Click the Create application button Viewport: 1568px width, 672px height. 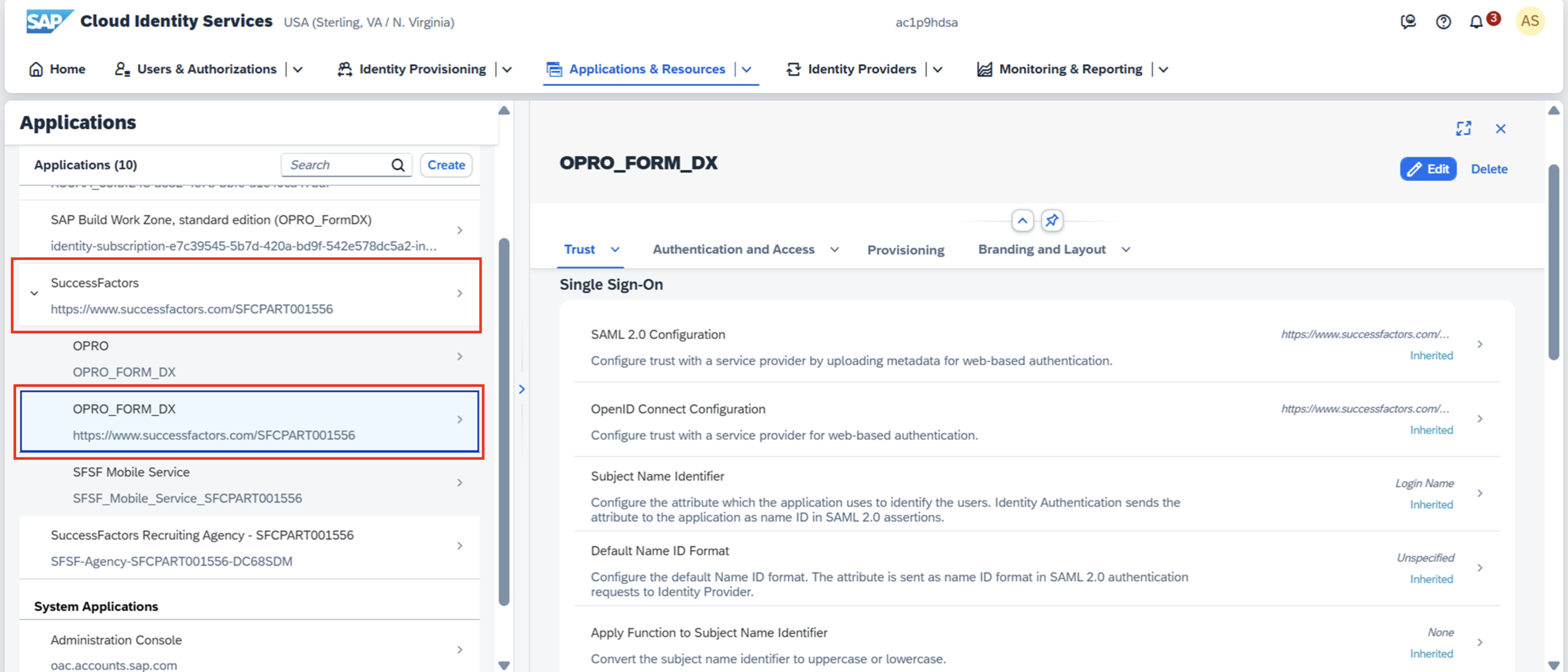445,165
